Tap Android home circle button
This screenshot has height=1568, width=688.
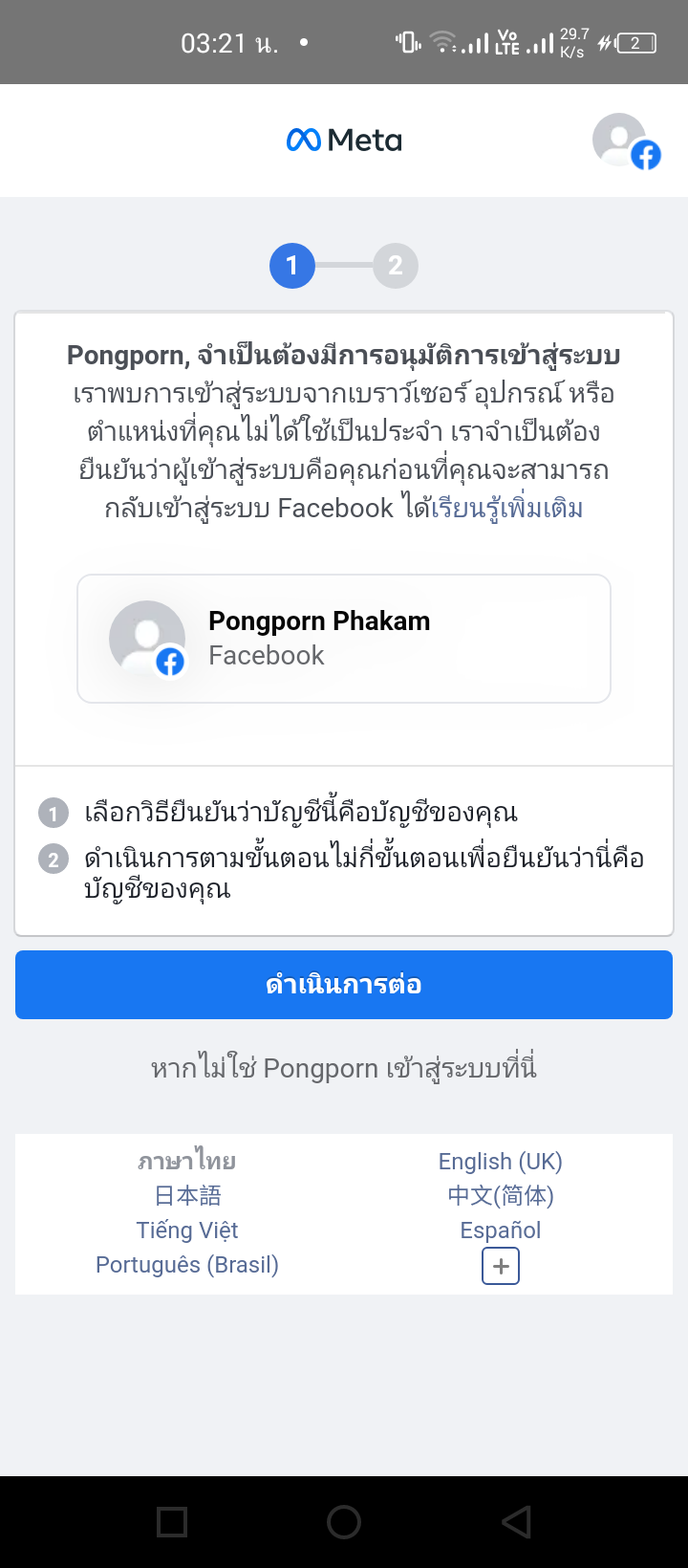[344, 1521]
